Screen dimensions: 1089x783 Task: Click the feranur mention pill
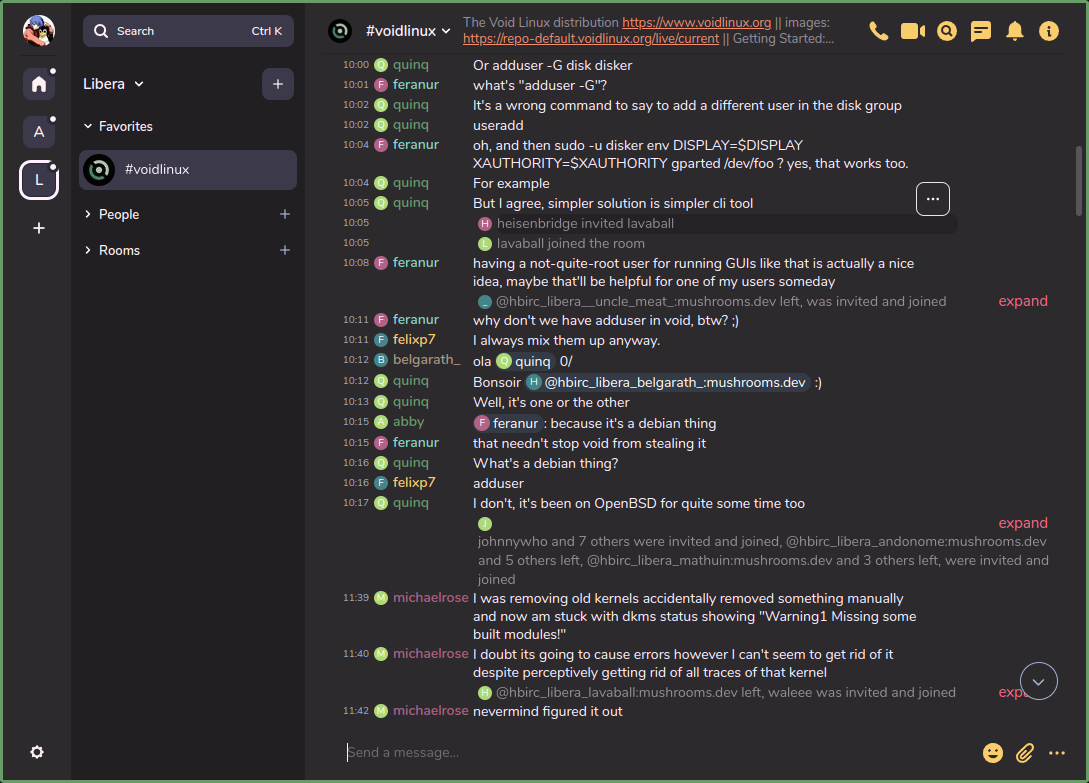(x=508, y=423)
